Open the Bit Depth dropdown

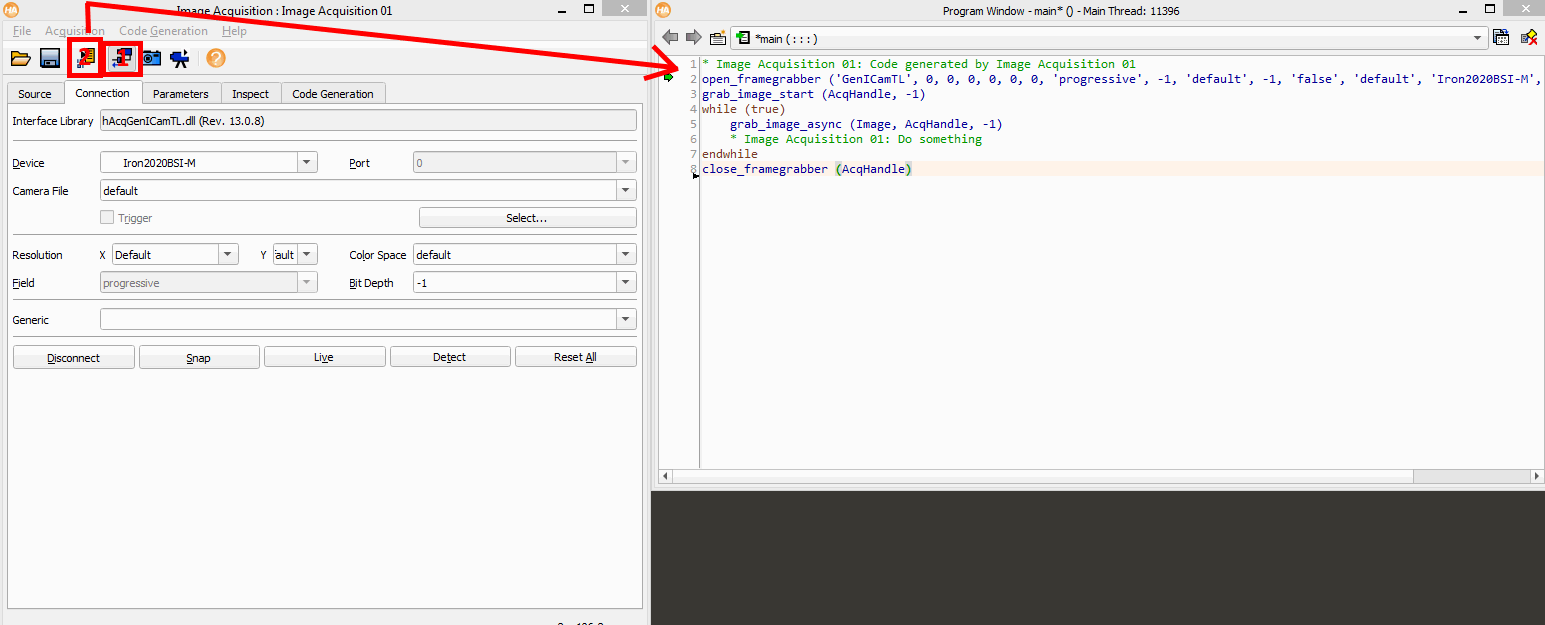coord(626,283)
